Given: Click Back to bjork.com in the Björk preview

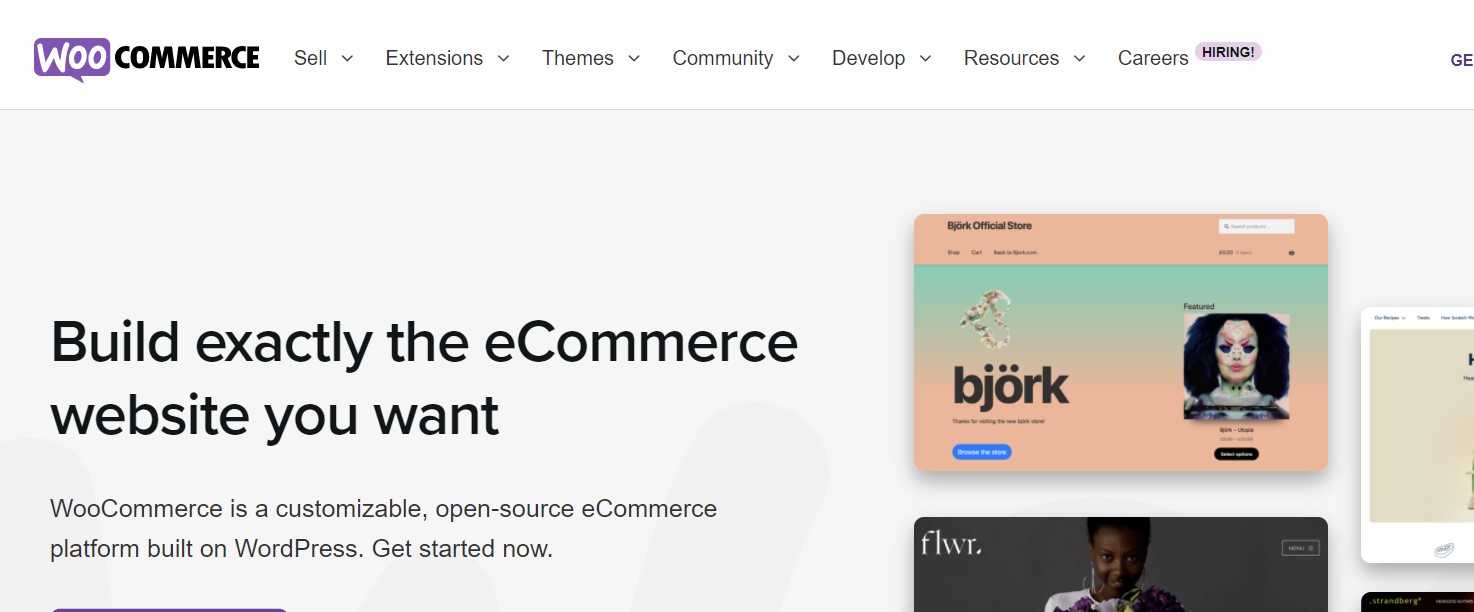Looking at the screenshot, I should [x=1015, y=253].
